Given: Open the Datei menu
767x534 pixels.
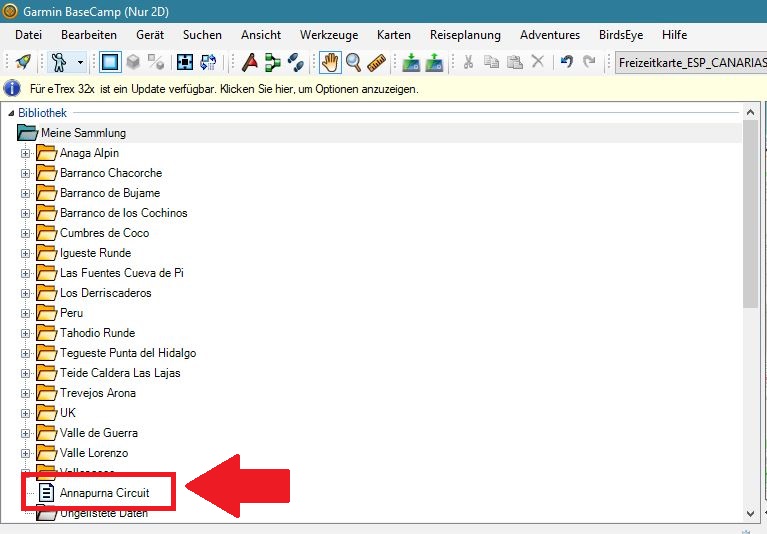Looking at the screenshot, I should tap(28, 35).
